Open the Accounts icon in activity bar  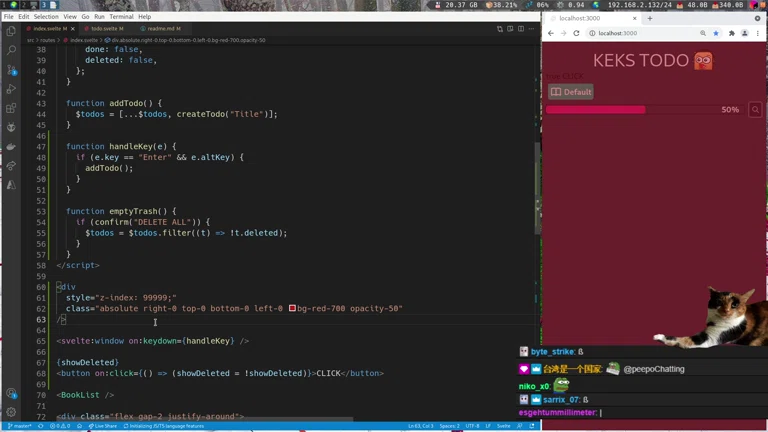[x=11, y=393]
